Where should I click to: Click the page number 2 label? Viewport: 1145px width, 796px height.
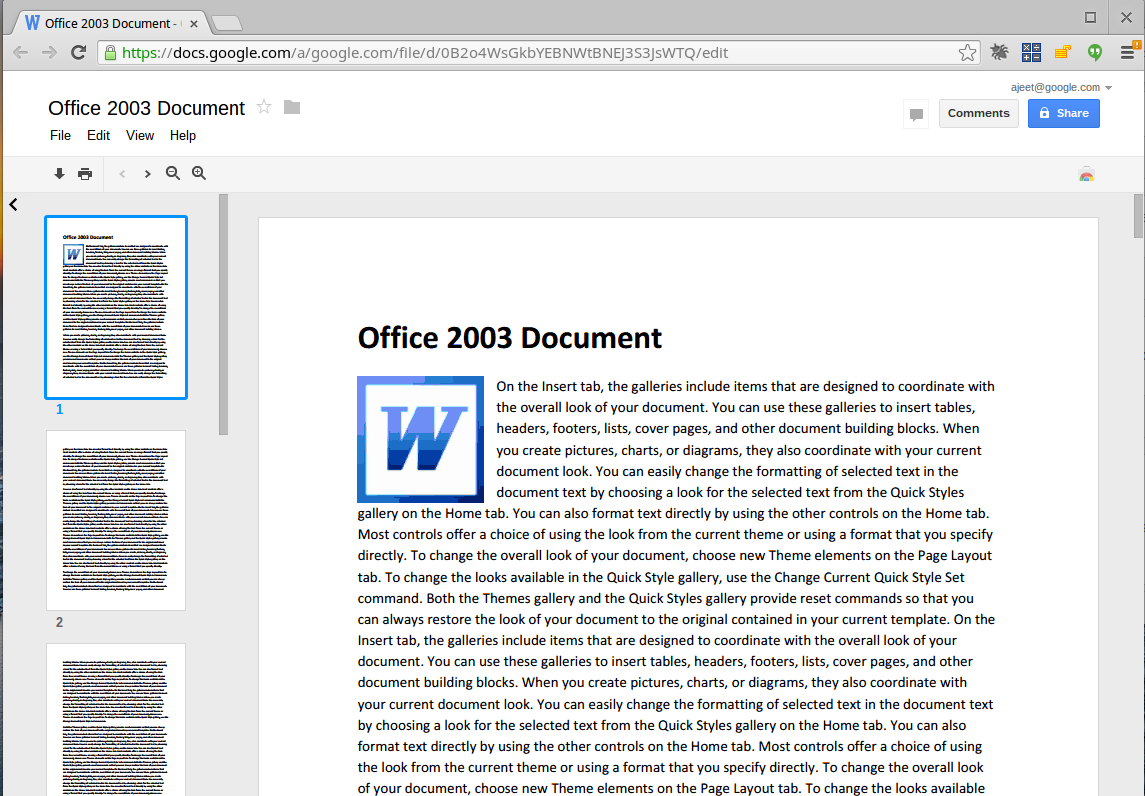tap(60, 622)
